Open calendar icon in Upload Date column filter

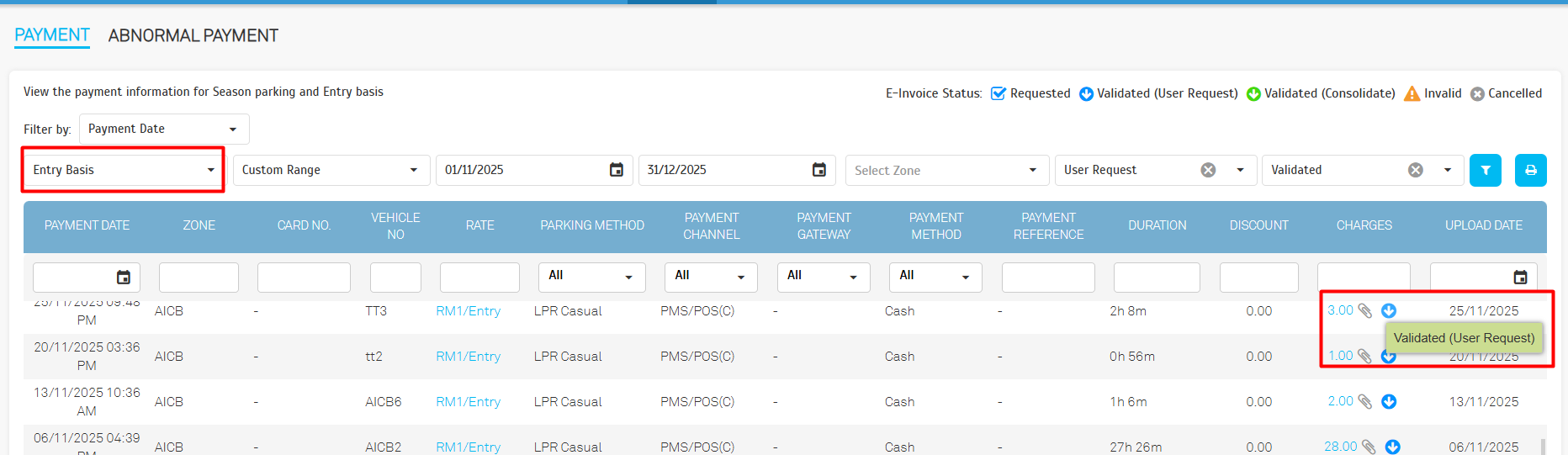(1520, 278)
